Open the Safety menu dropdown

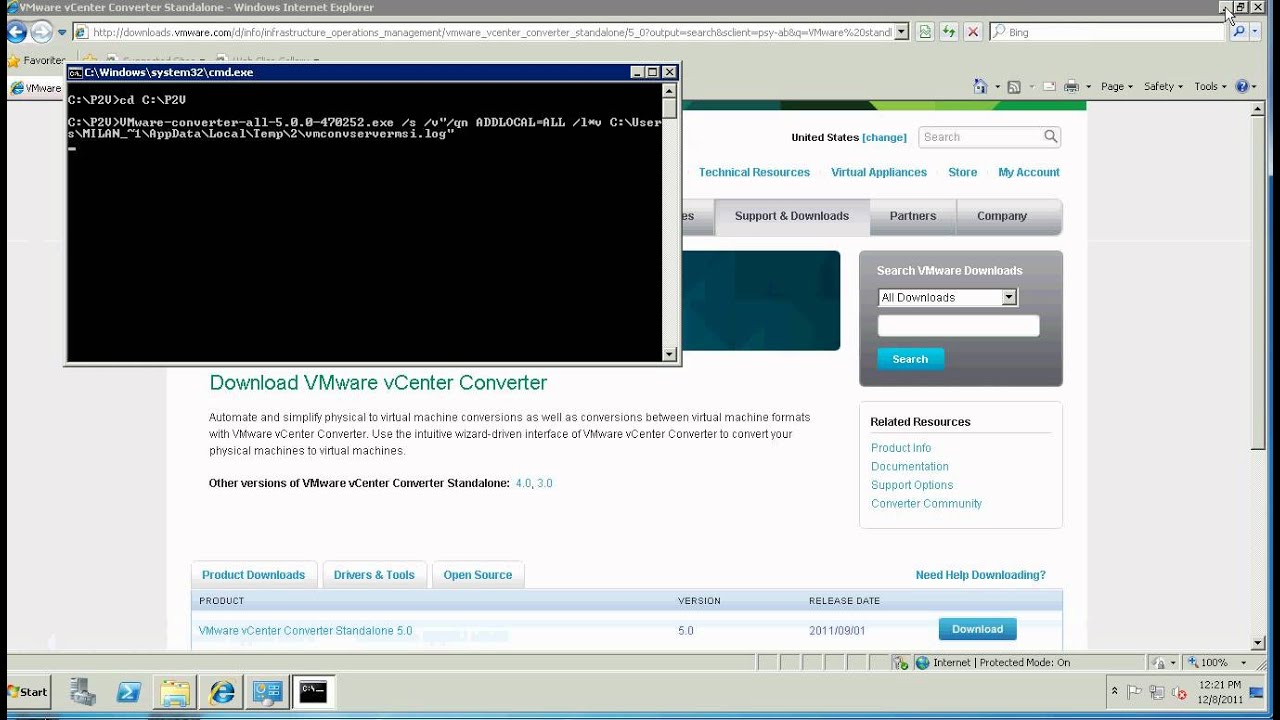click(1163, 87)
